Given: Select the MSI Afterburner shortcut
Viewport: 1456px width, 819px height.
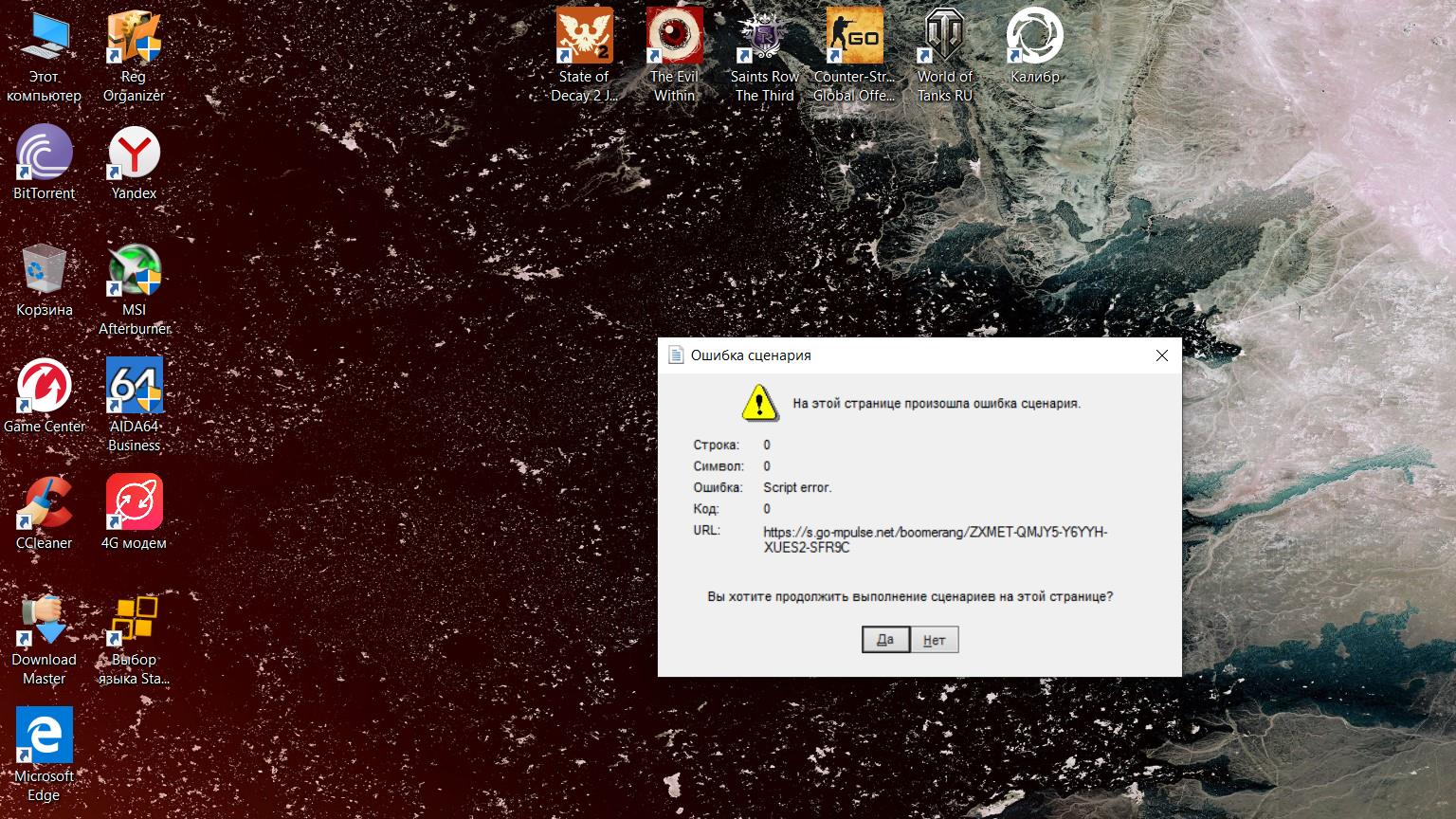Looking at the screenshot, I should pyautogui.click(x=134, y=289).
